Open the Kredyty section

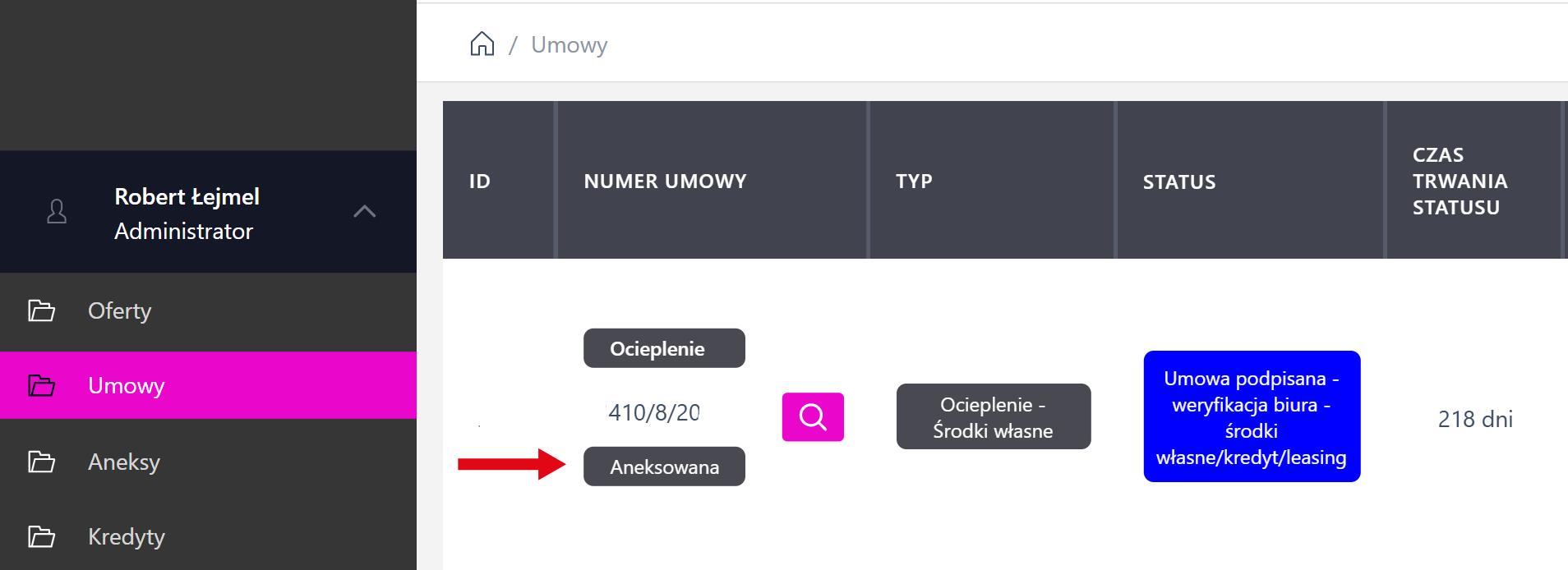[x=127, y=536]
